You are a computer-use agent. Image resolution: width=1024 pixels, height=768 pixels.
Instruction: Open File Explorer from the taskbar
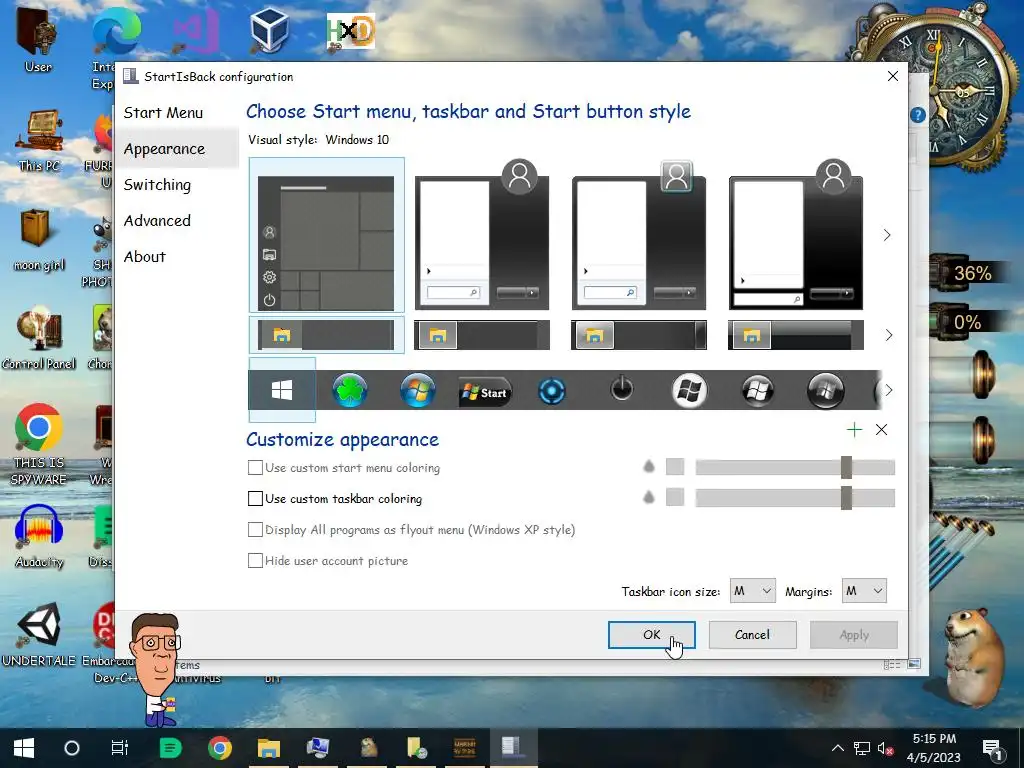click(x=268, y=748)
